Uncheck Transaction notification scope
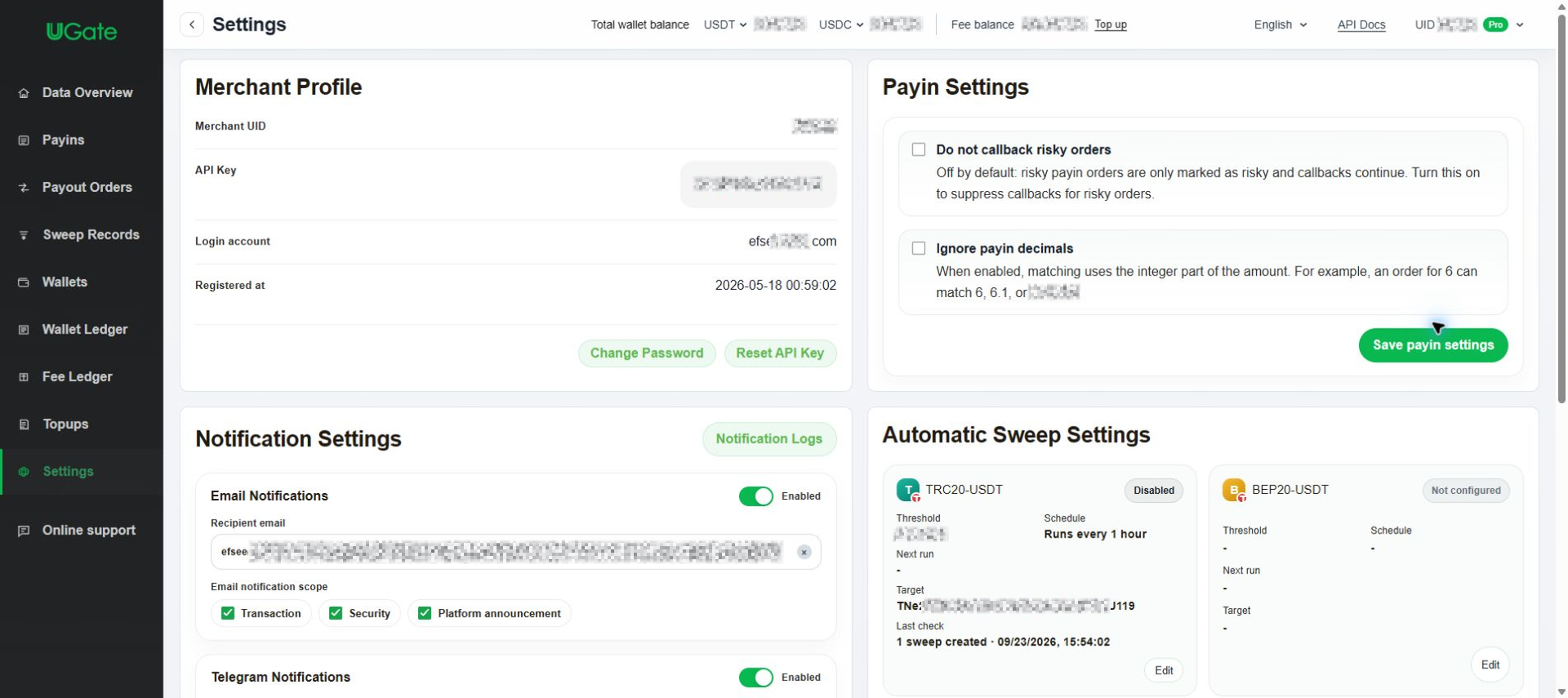Viewport: 1568px width, 698px height. (228, 613)
